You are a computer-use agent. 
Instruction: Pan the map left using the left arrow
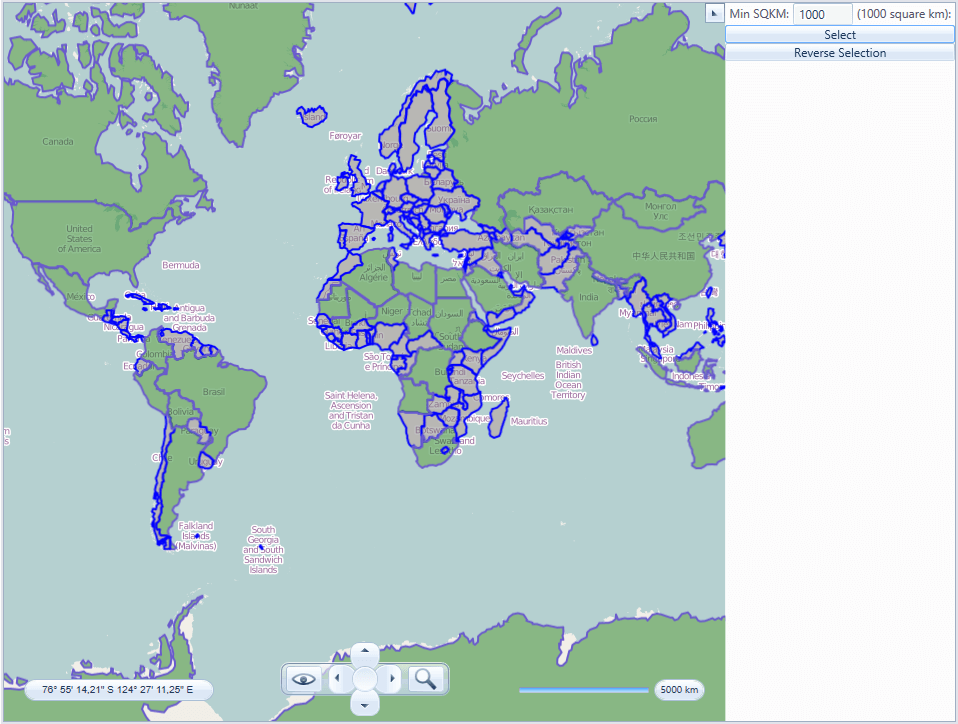tap(339, 678)
